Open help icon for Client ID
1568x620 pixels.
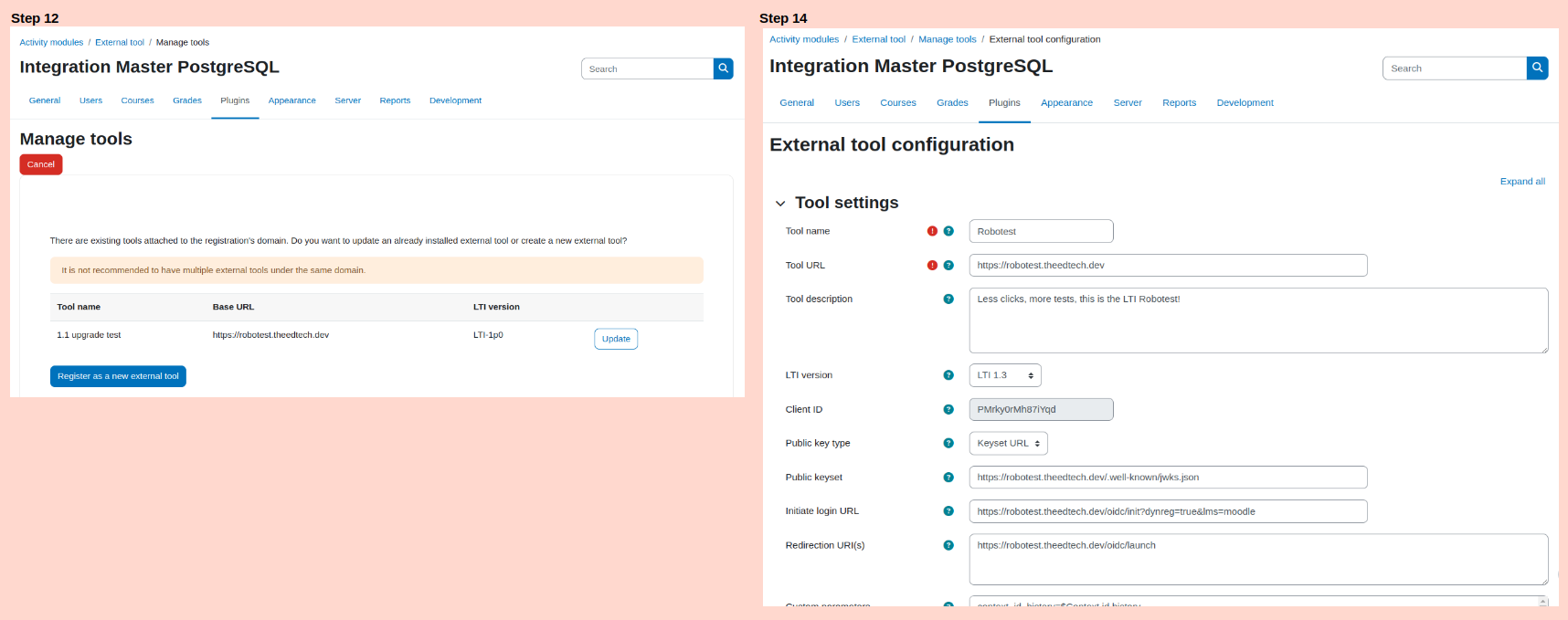[948, 409]
